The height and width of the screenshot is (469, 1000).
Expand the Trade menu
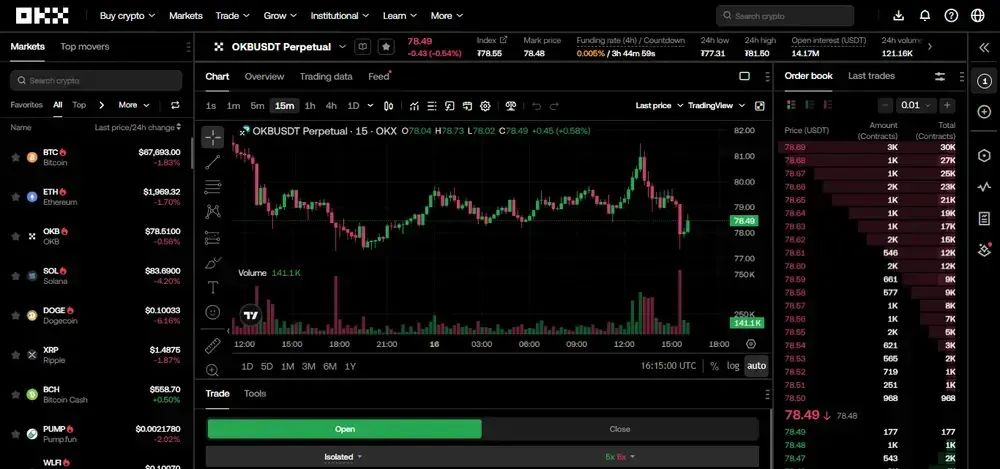(233, 16)
